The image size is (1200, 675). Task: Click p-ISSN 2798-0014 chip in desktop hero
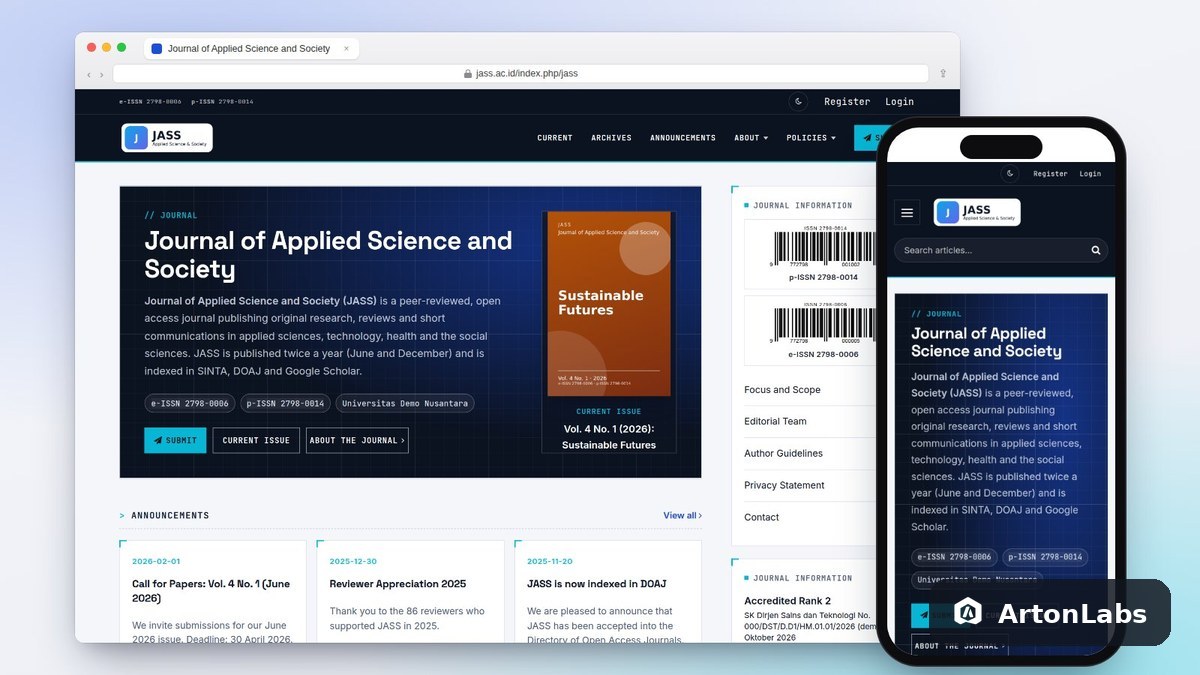[x=285, y=404]
